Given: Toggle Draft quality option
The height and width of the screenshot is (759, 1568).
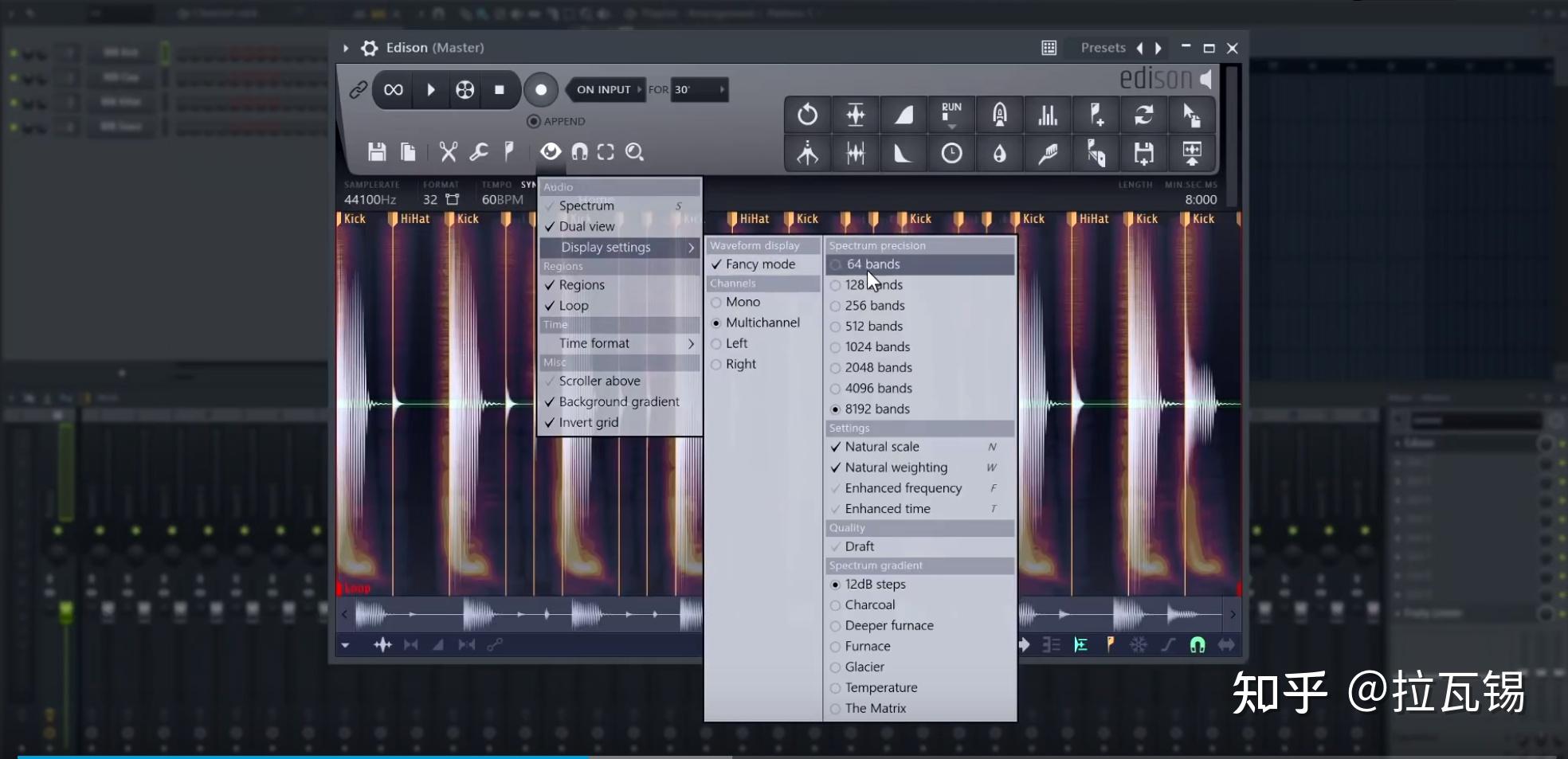Looking at the screenshot, I should (920, 546).
